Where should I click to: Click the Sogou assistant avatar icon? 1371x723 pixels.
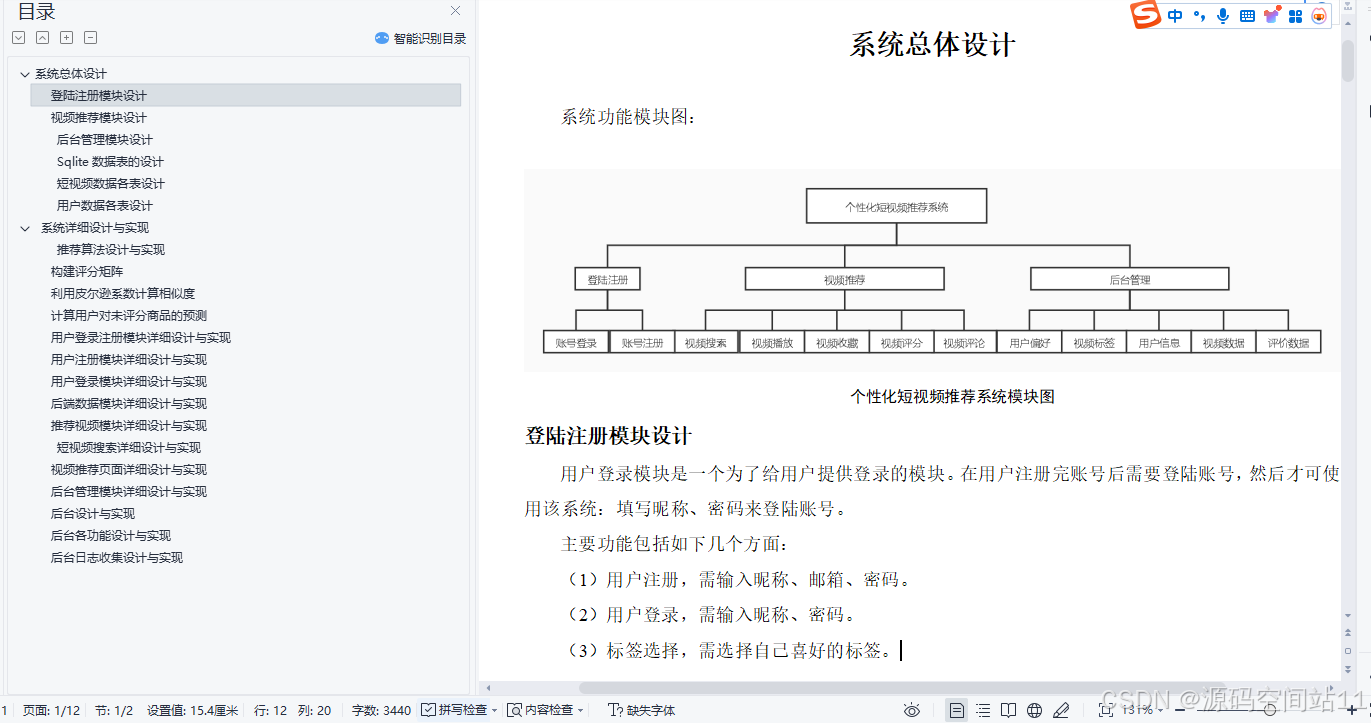click(x=1319, y=16)
